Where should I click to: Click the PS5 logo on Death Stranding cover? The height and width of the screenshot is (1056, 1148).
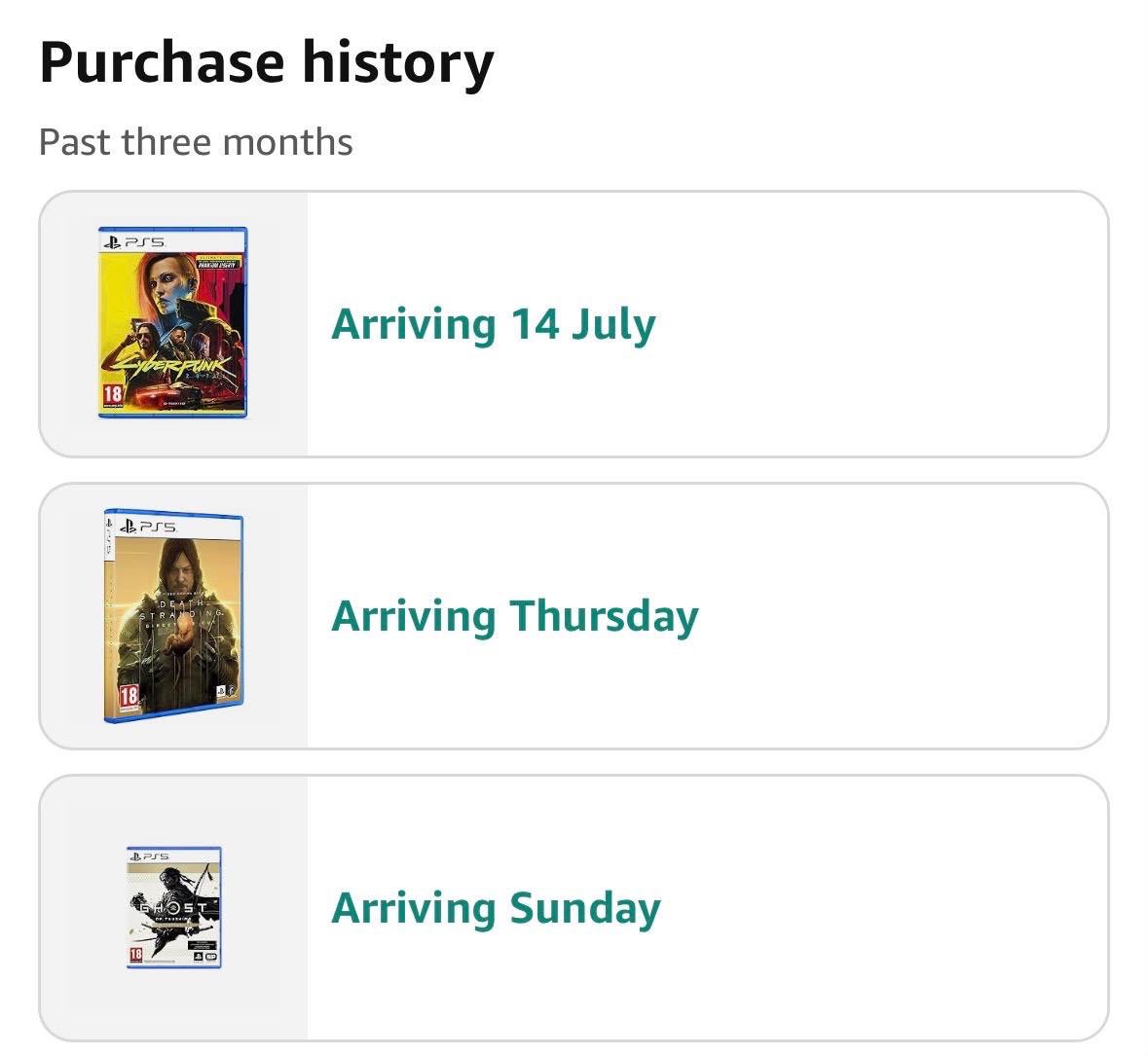[x=147, y=526]
